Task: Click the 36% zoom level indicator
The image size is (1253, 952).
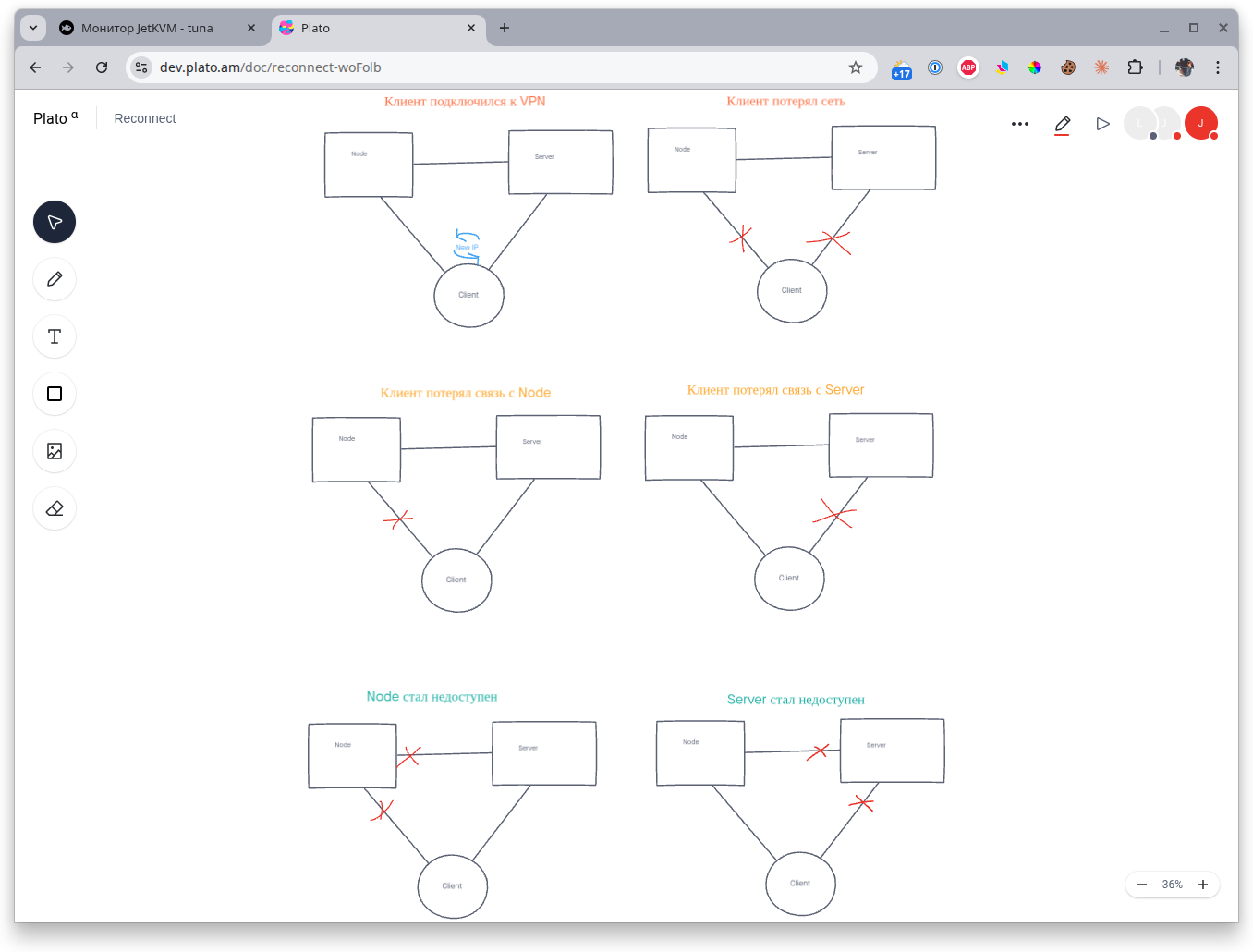Action: pyautogui.click(x=1173, y=885)
